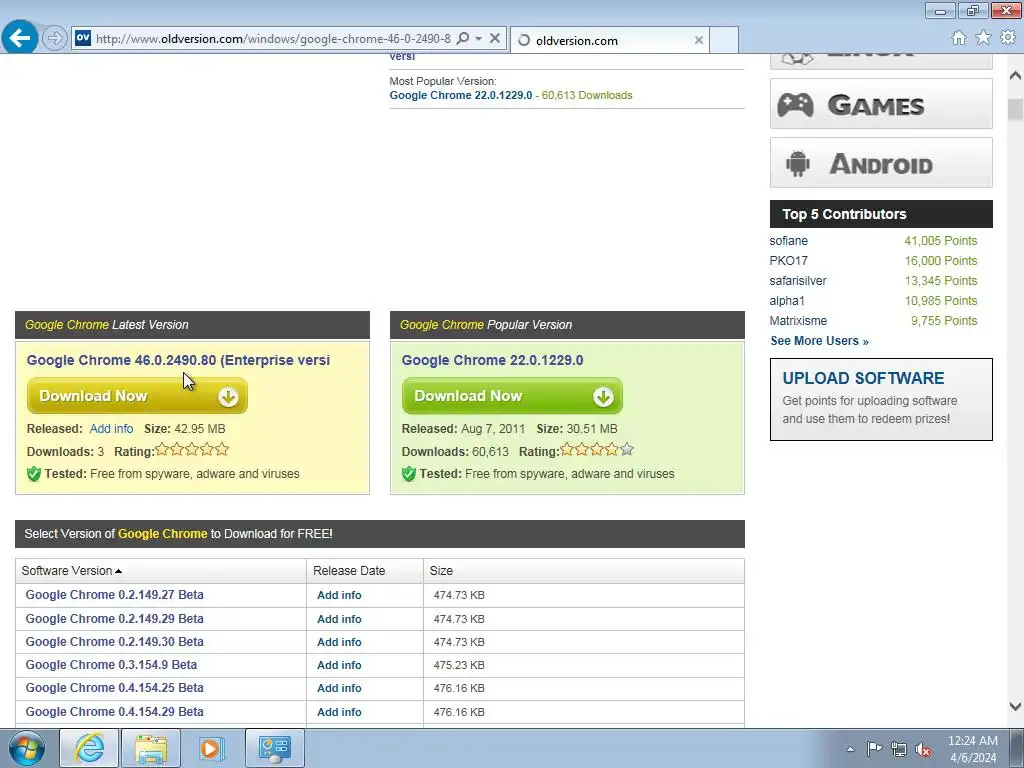This screenshot has width=1024, height=768.
Task: Open contributor safarisilver profile
Action: 797,281
